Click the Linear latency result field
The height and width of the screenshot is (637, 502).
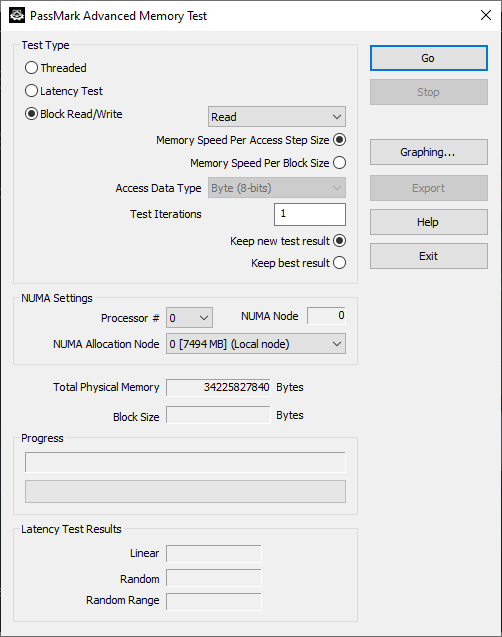(x=214, y=554)
